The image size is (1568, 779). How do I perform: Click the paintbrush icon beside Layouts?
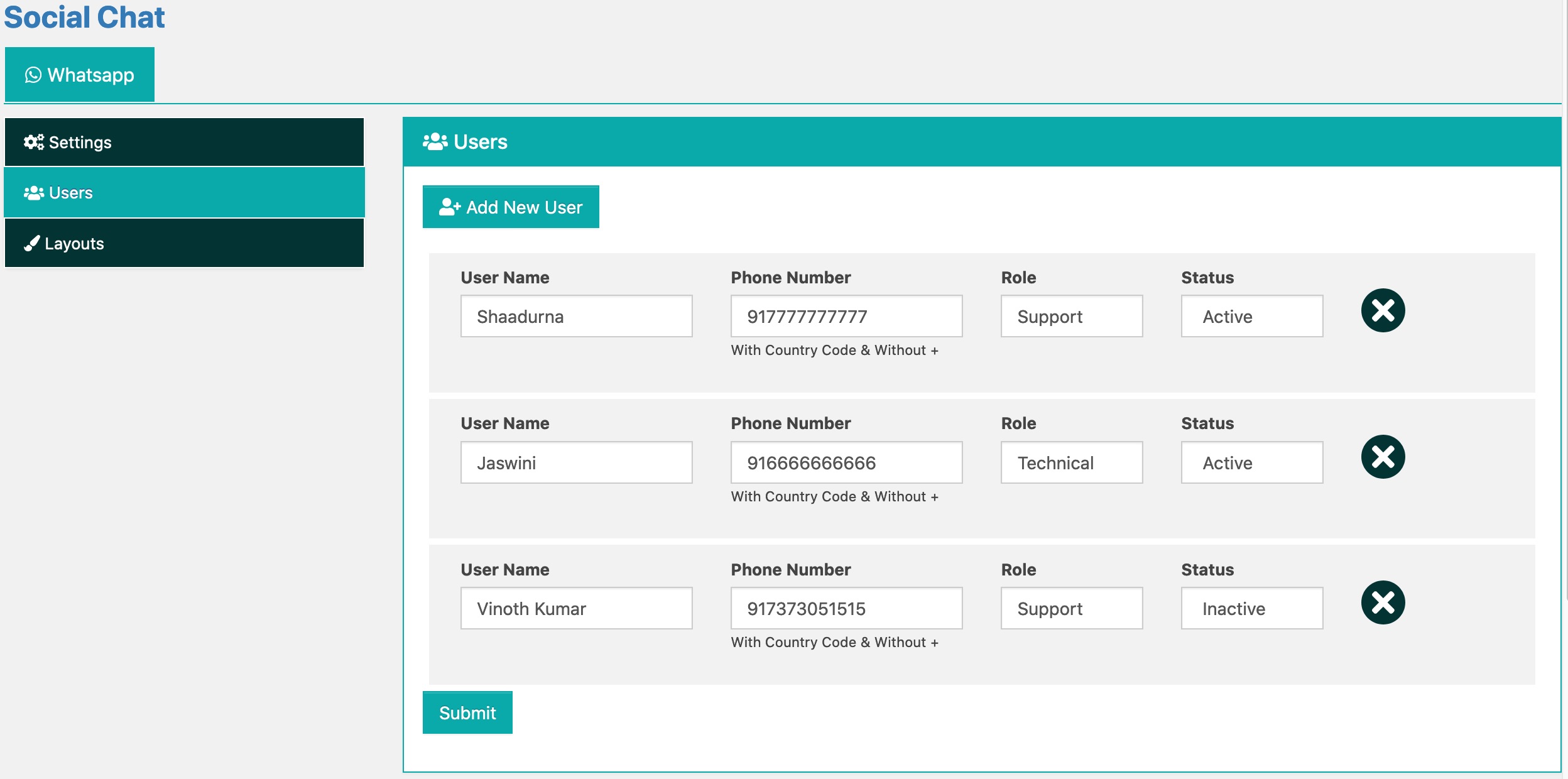tap(32, 243)
